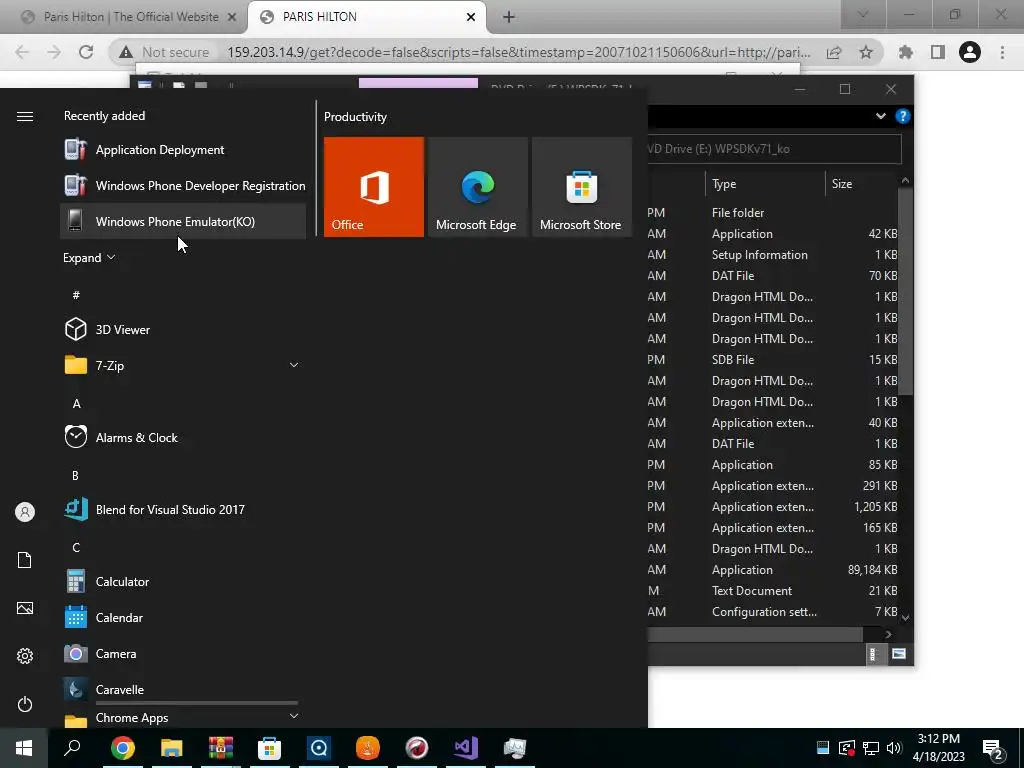The image size is (1024, 768).
Task: Expand the File Explorer ribbon chevron
Action: 880,116
